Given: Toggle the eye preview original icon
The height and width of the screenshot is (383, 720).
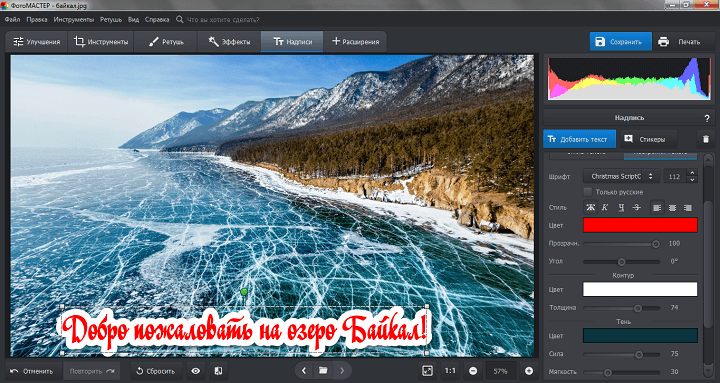Looking at the screenshot, I should 196,371.
